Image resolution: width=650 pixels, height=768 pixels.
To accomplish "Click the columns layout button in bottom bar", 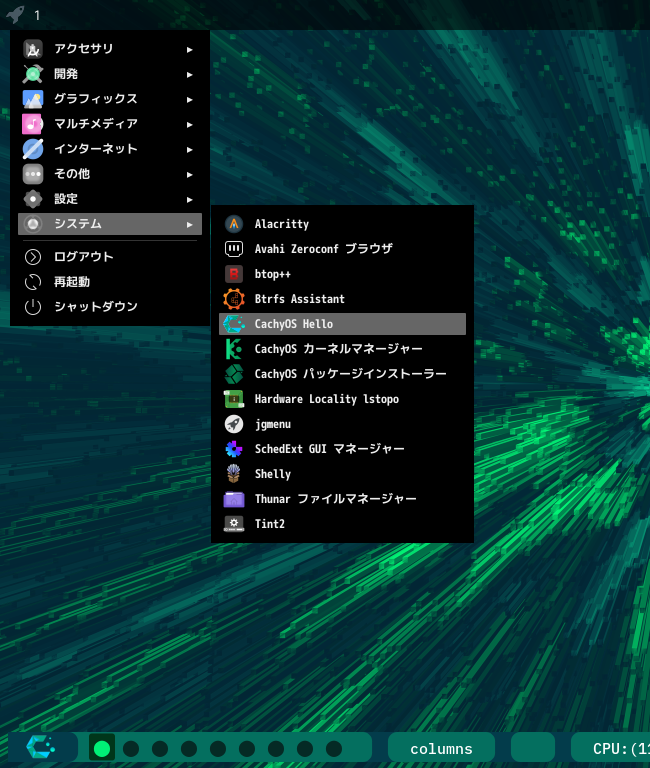I will point(441,749).
